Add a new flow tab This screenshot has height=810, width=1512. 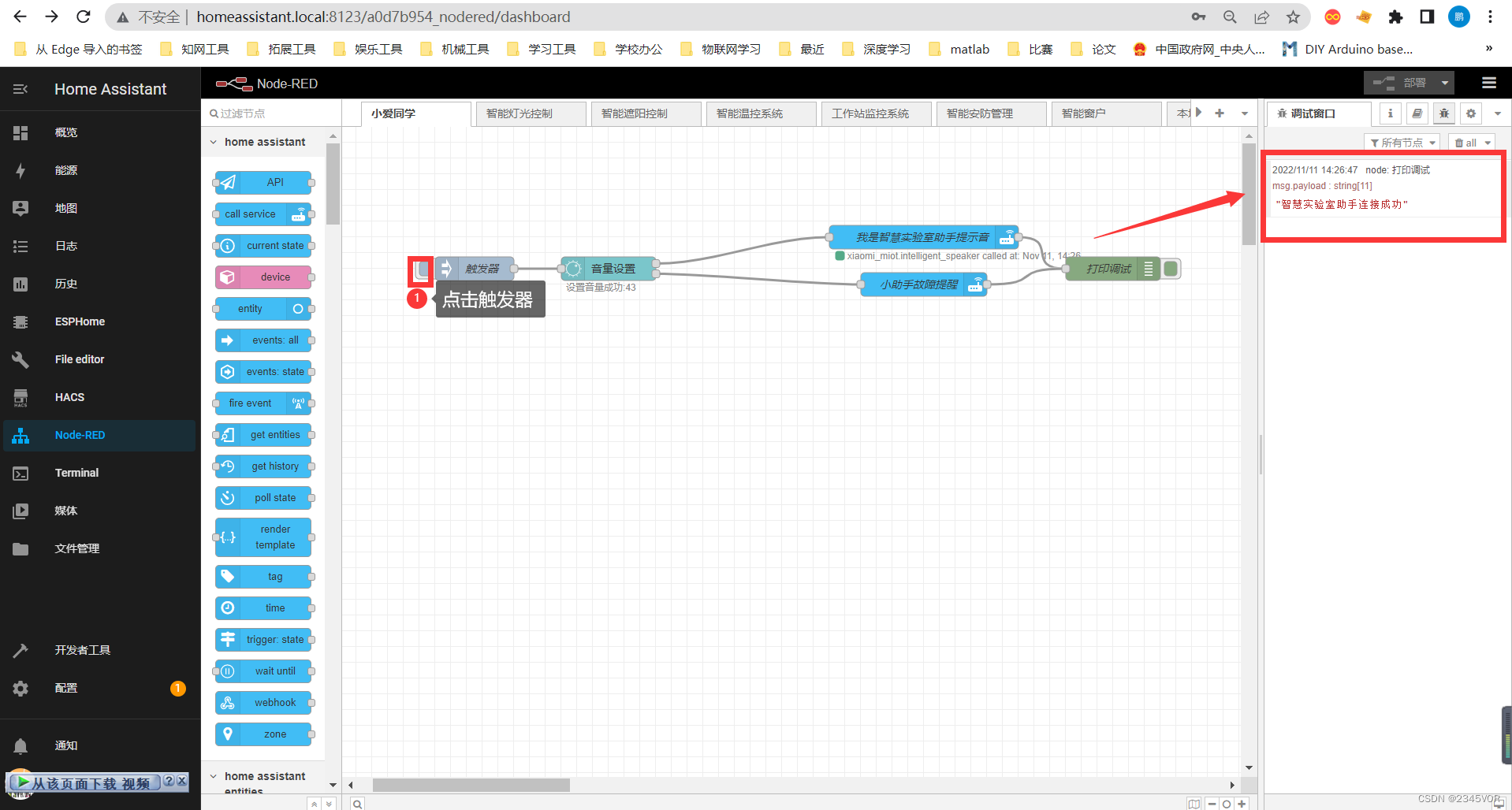click(1220, 113)
